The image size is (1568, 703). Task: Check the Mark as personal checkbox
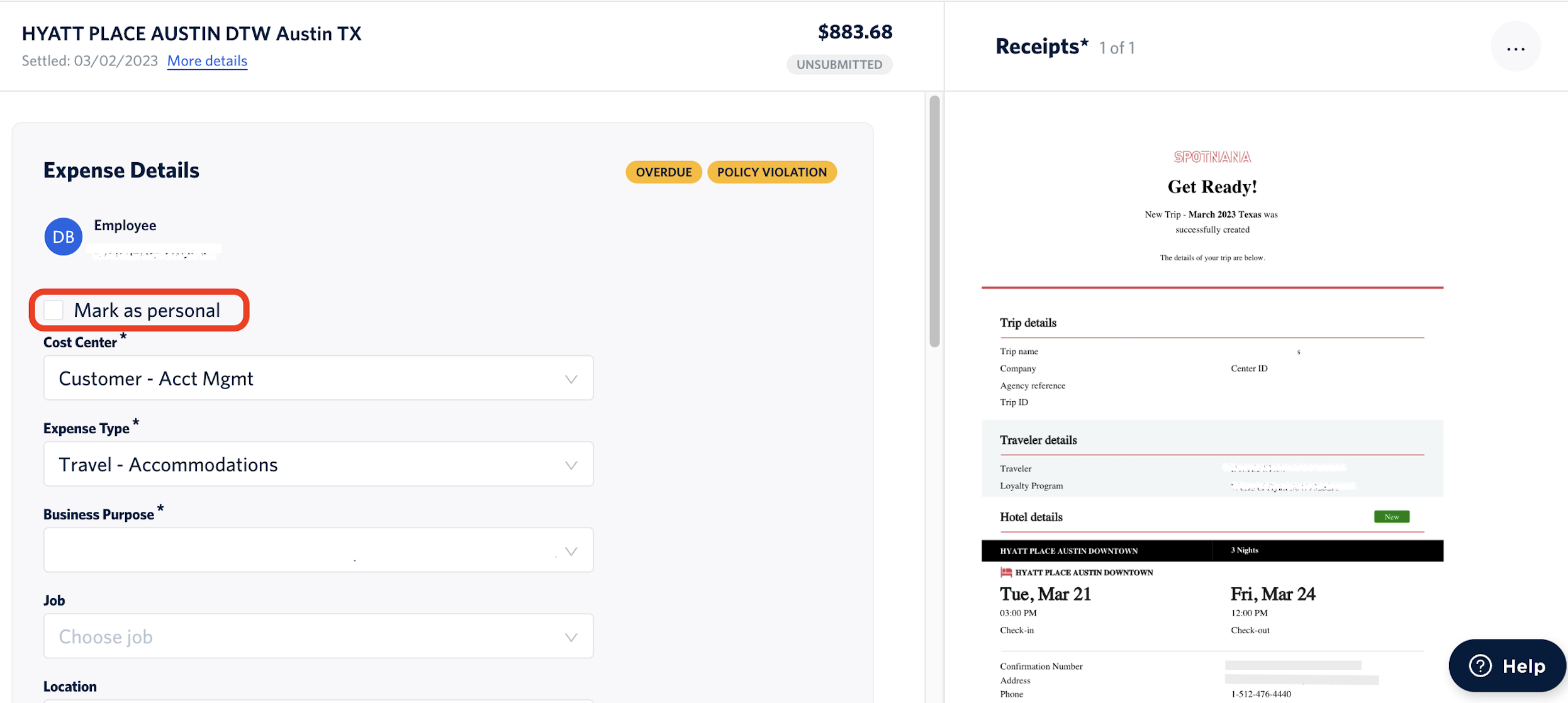point(54,310)
